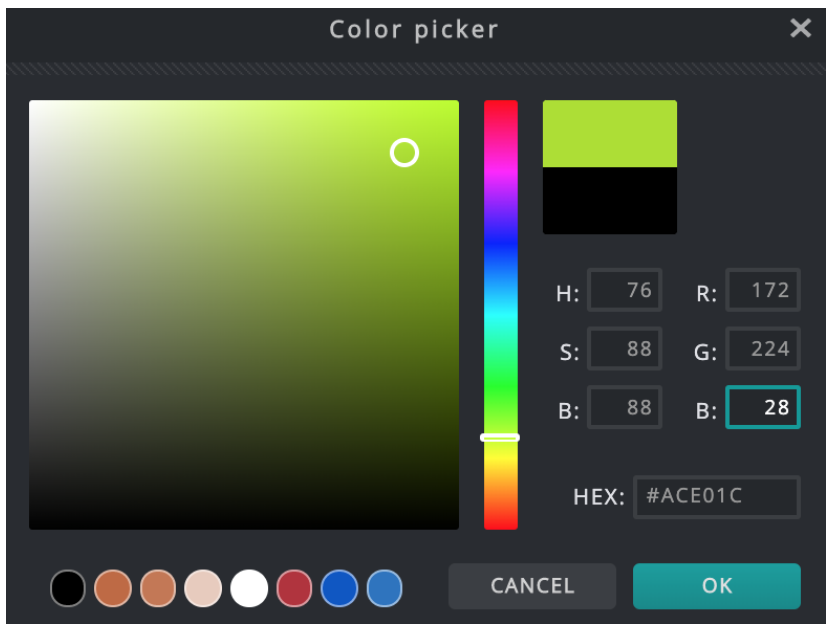Click the circular marker in the saturation field
The image size is (834, 624).
404,153
